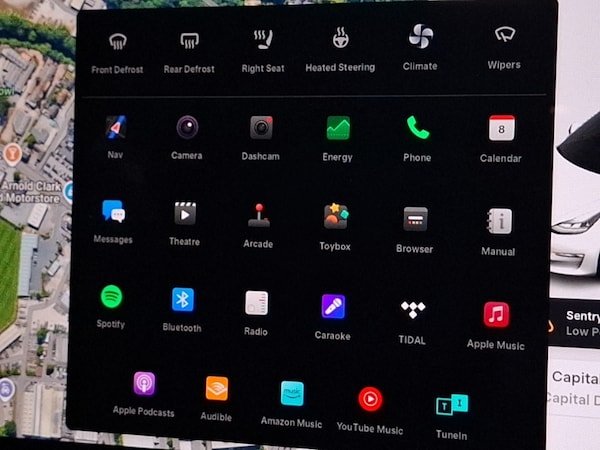Launch Spotify
600x450 pixels.
pyautogui.click(x=111, y=297)
